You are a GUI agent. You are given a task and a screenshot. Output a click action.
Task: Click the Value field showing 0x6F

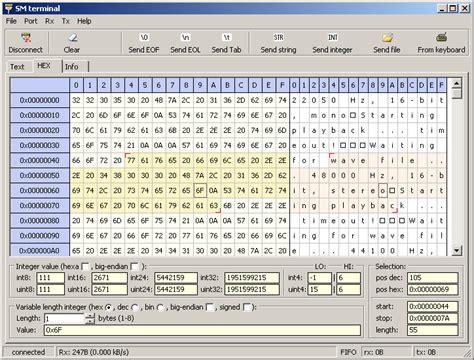pos(202,330)
